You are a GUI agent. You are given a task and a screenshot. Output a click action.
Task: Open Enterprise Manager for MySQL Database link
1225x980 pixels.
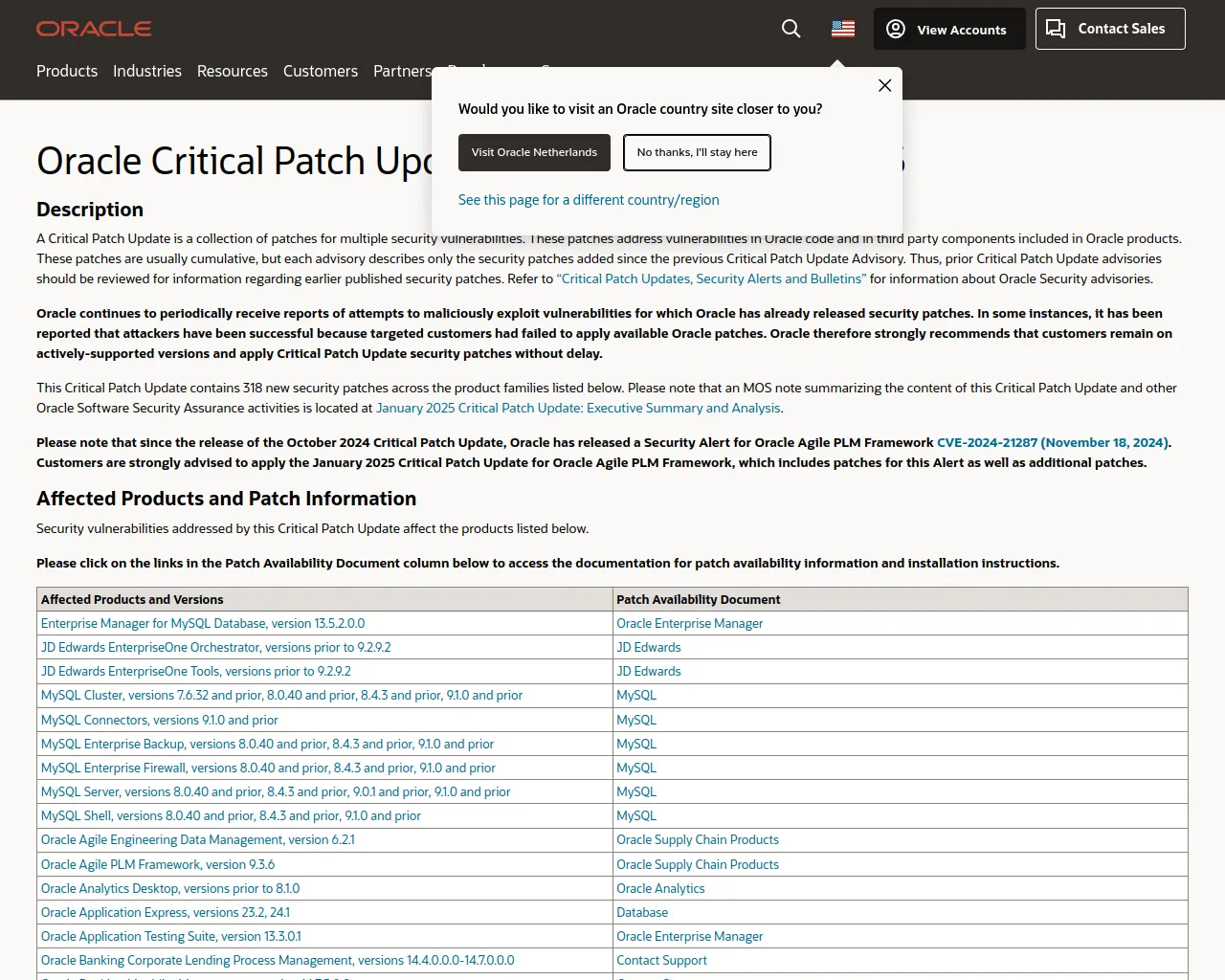click(203, 623)
